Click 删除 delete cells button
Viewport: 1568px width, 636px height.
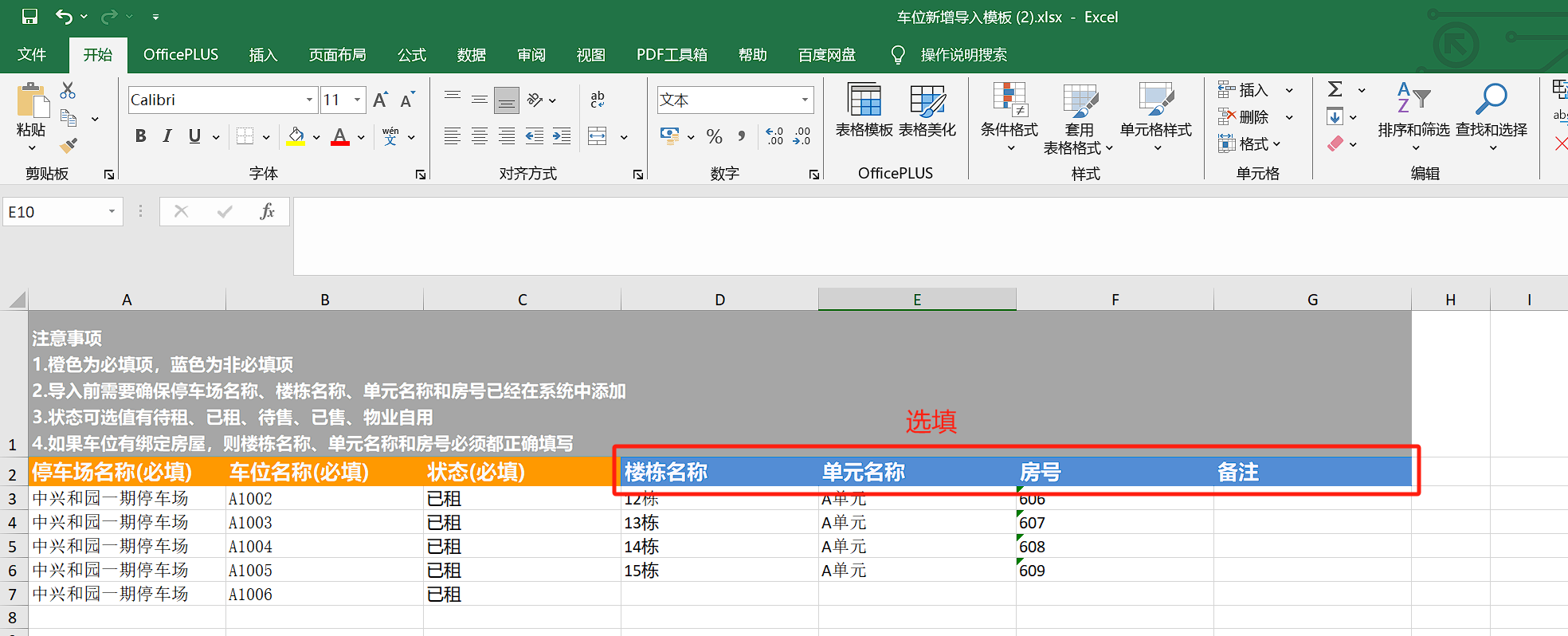tap(1245, 117)
